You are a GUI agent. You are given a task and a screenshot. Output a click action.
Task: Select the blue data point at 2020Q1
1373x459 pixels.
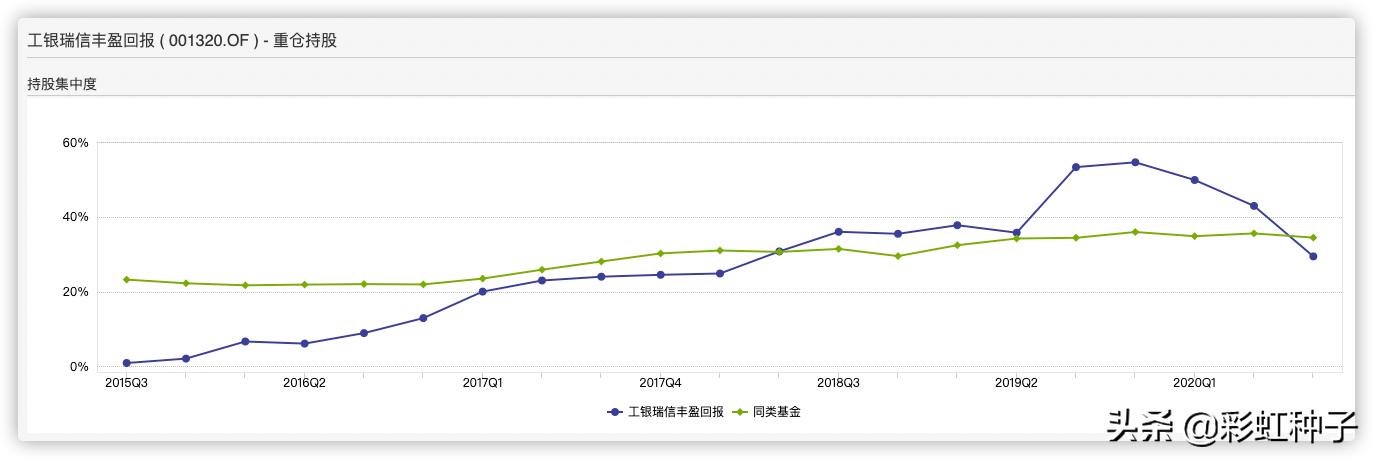tap(1194, 180)
